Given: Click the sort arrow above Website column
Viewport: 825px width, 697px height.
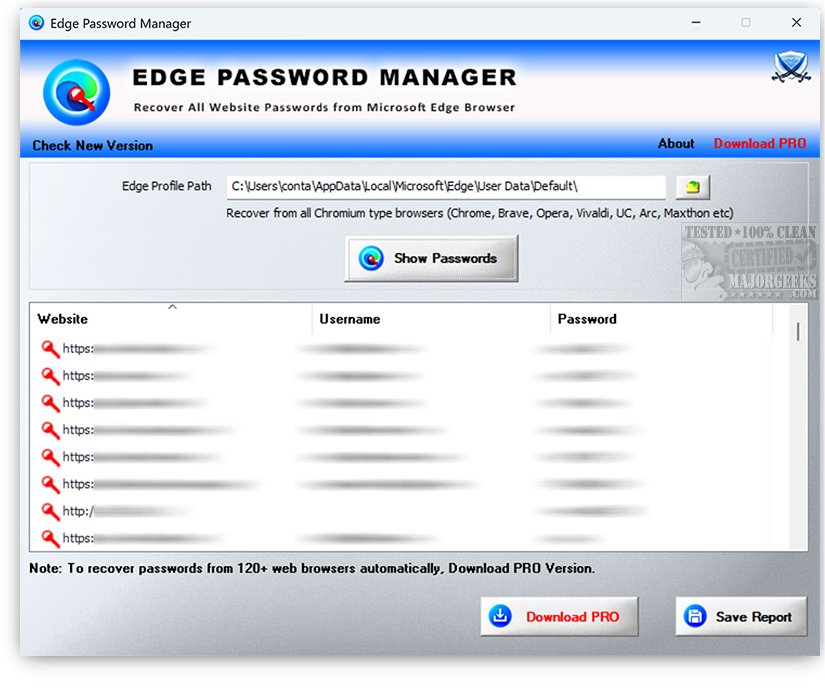Looking at the screenshot, I should tap(172, 307).
